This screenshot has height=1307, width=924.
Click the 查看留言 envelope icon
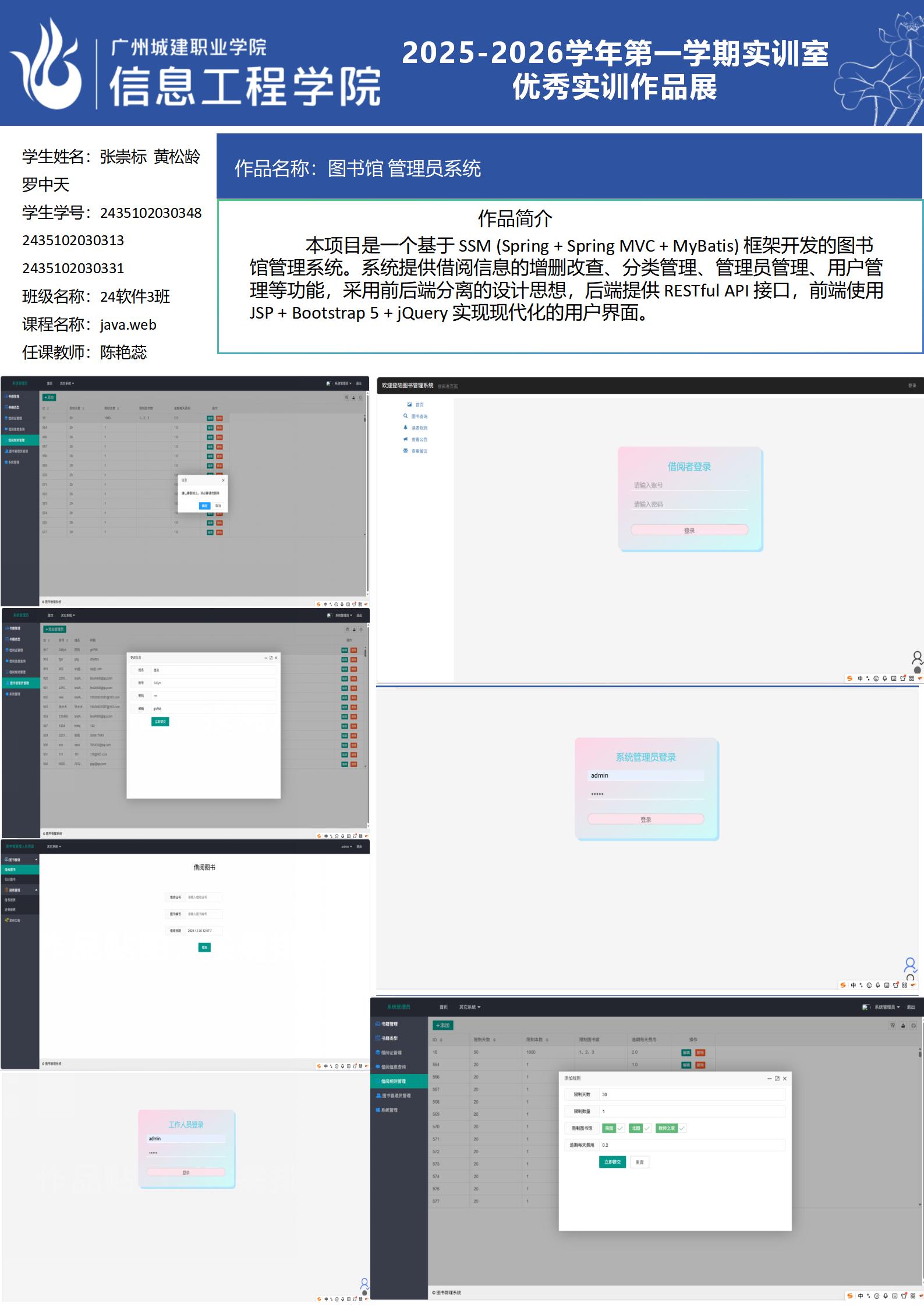point(406,451)
